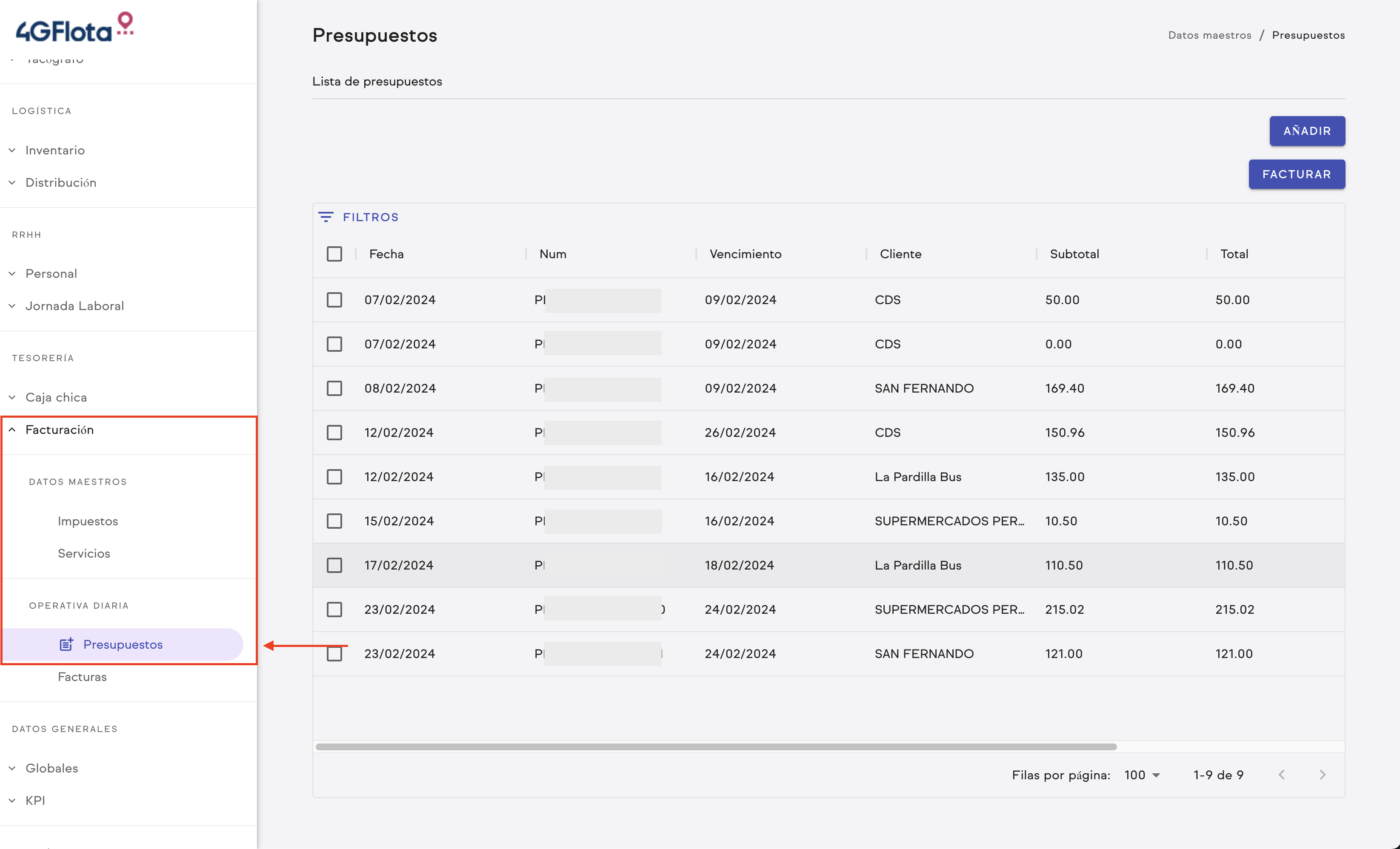The image size is (1400, 849).
Task: Click the chevron icon beside Globales
Action: tap(12, 768)
